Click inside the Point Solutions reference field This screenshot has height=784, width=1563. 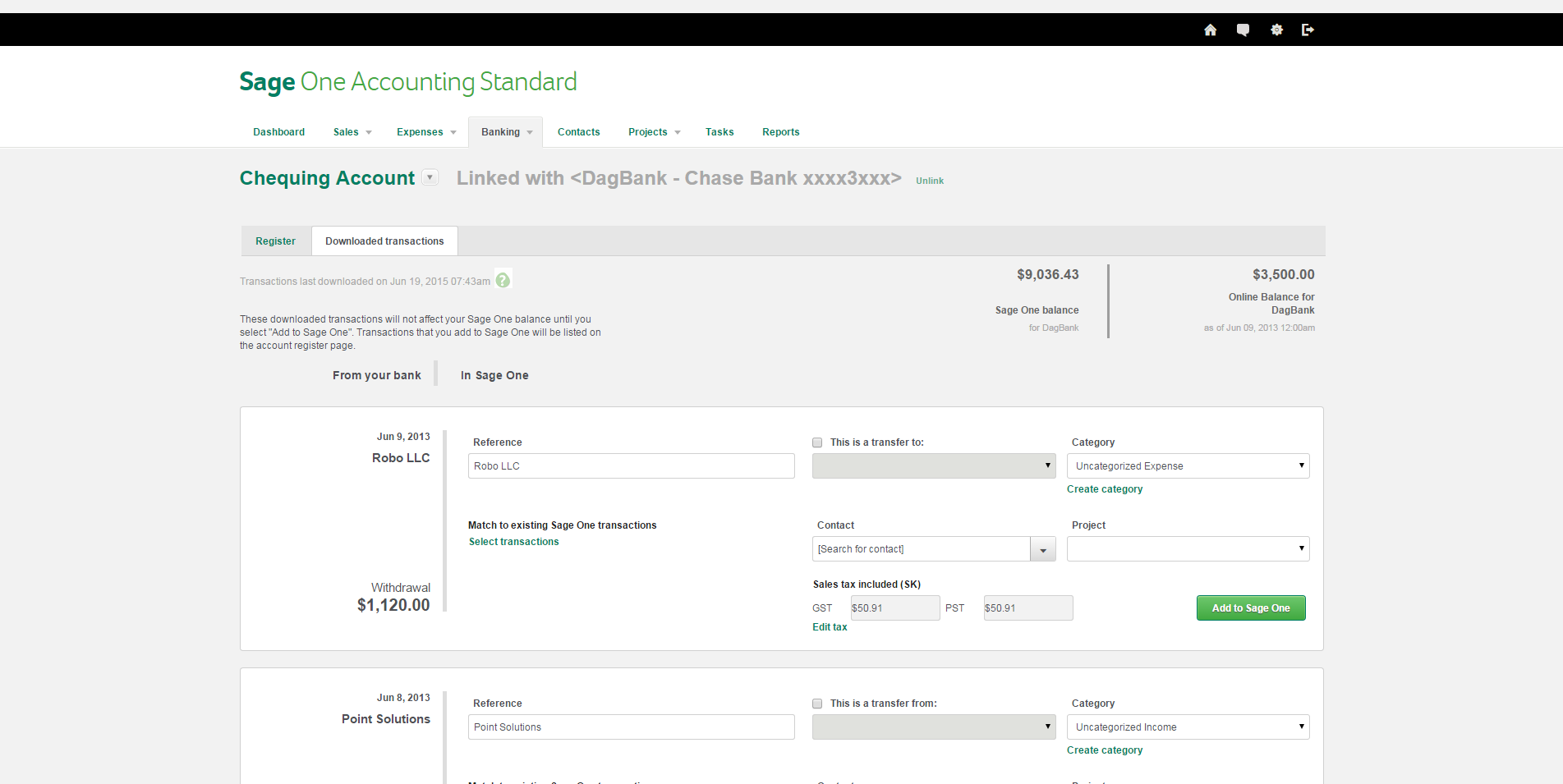coord(631,727)
